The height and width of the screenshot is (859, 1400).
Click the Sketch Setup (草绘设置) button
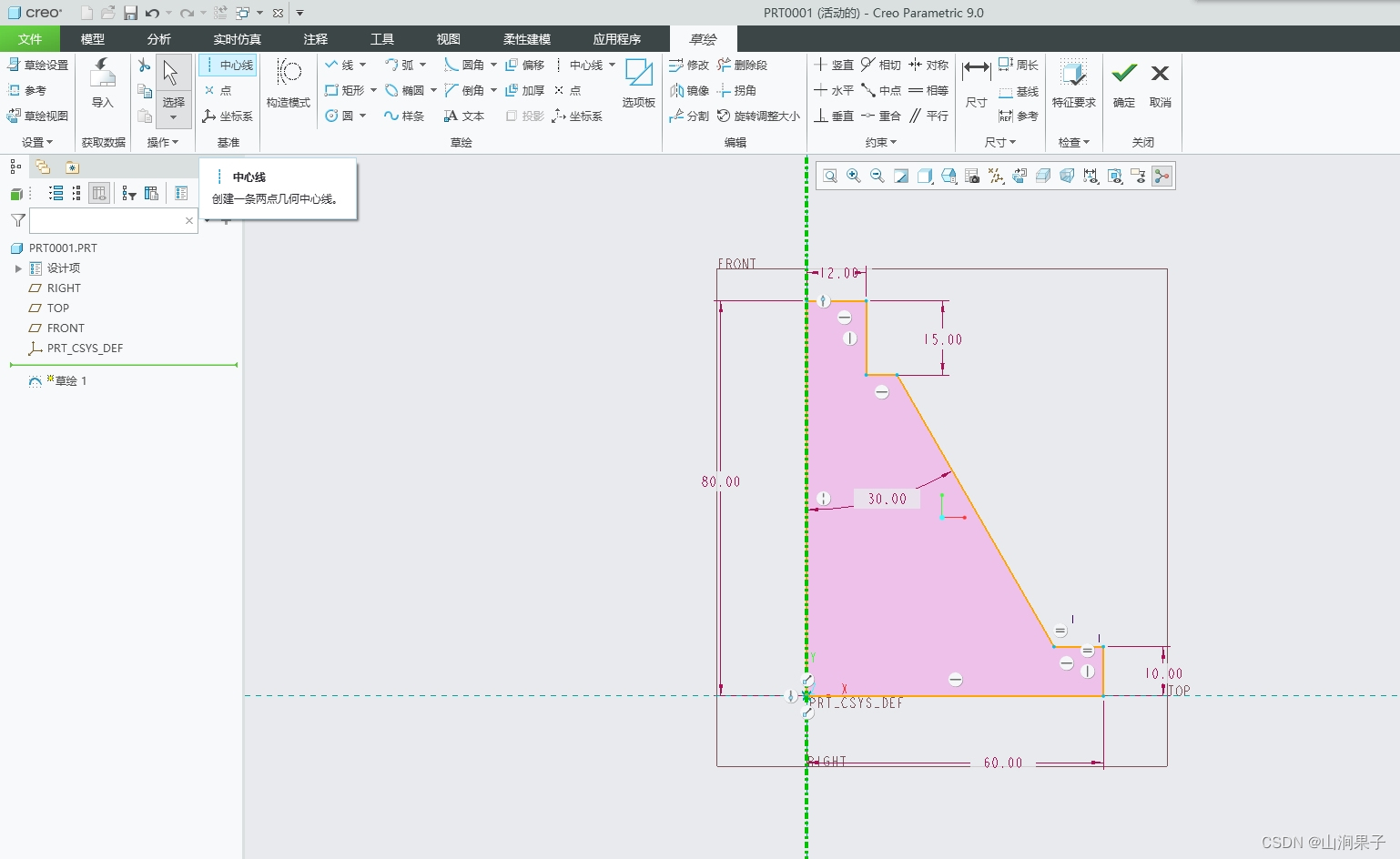38,65
